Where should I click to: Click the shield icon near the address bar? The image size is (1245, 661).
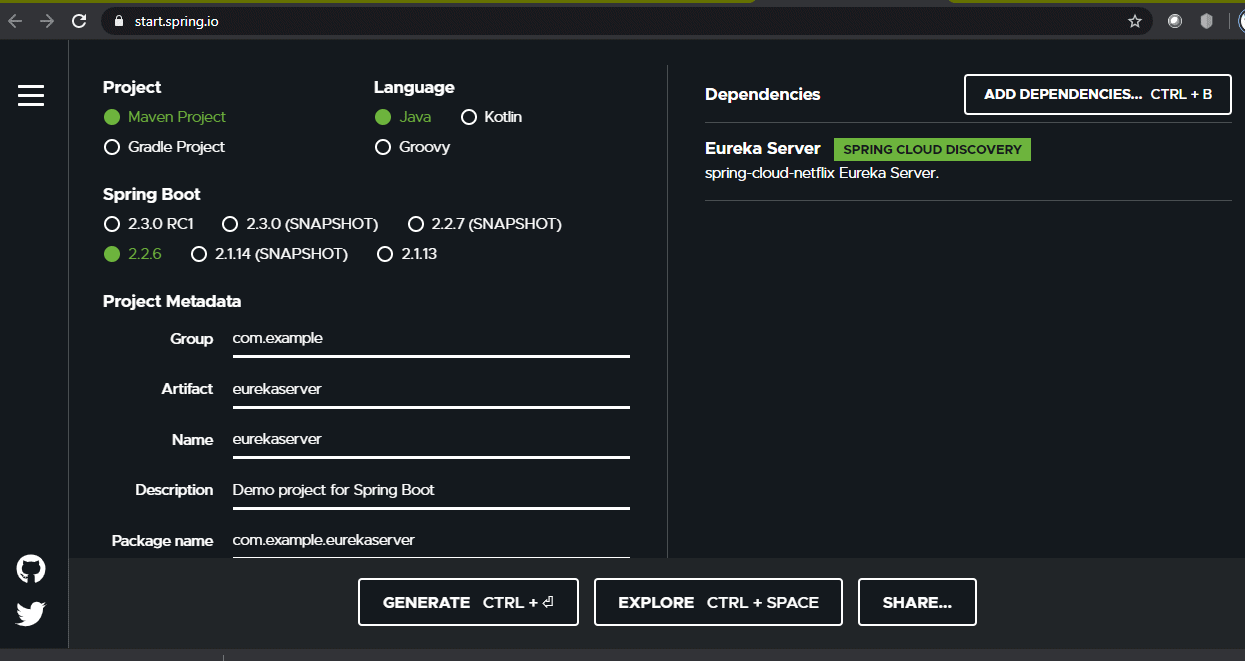pos(1205,20)
